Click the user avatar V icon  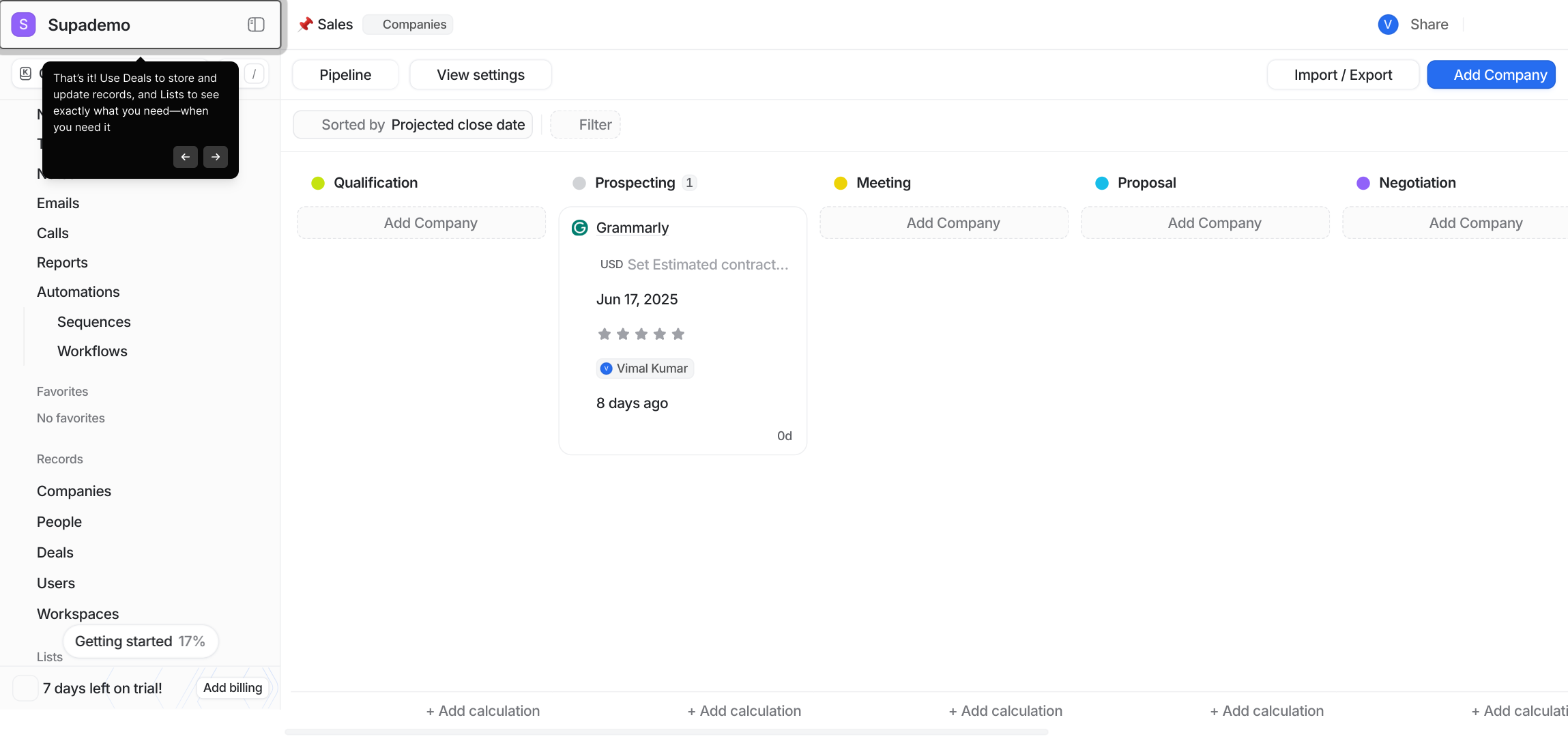click(x=1387, y=25)
